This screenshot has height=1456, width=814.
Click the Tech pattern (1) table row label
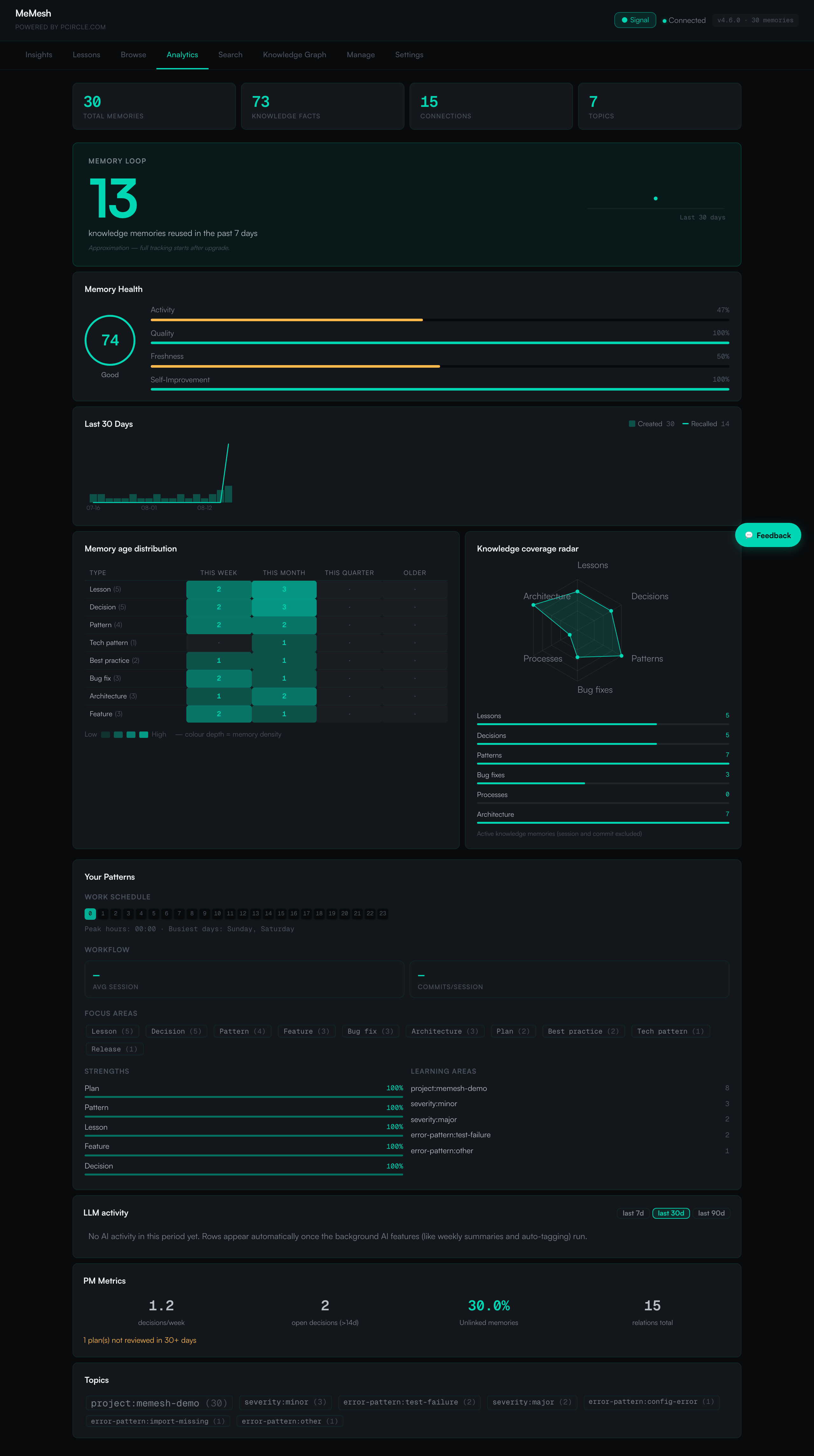pos(113,643)
